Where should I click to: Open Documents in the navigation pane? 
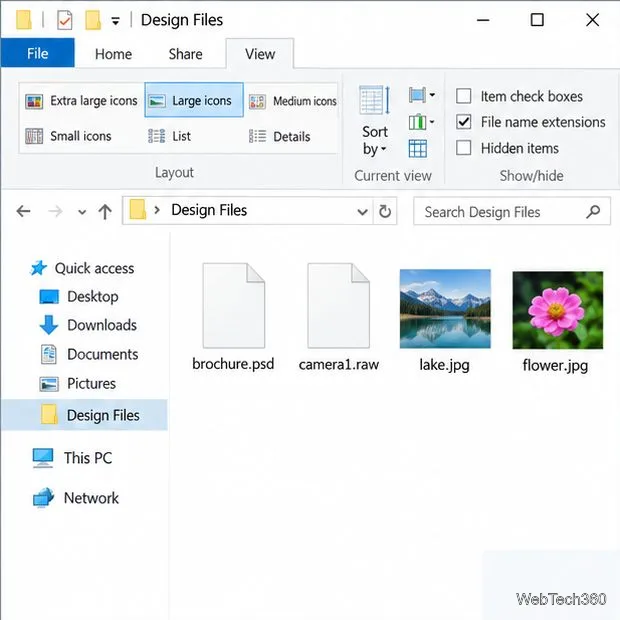tap(89, 354)
